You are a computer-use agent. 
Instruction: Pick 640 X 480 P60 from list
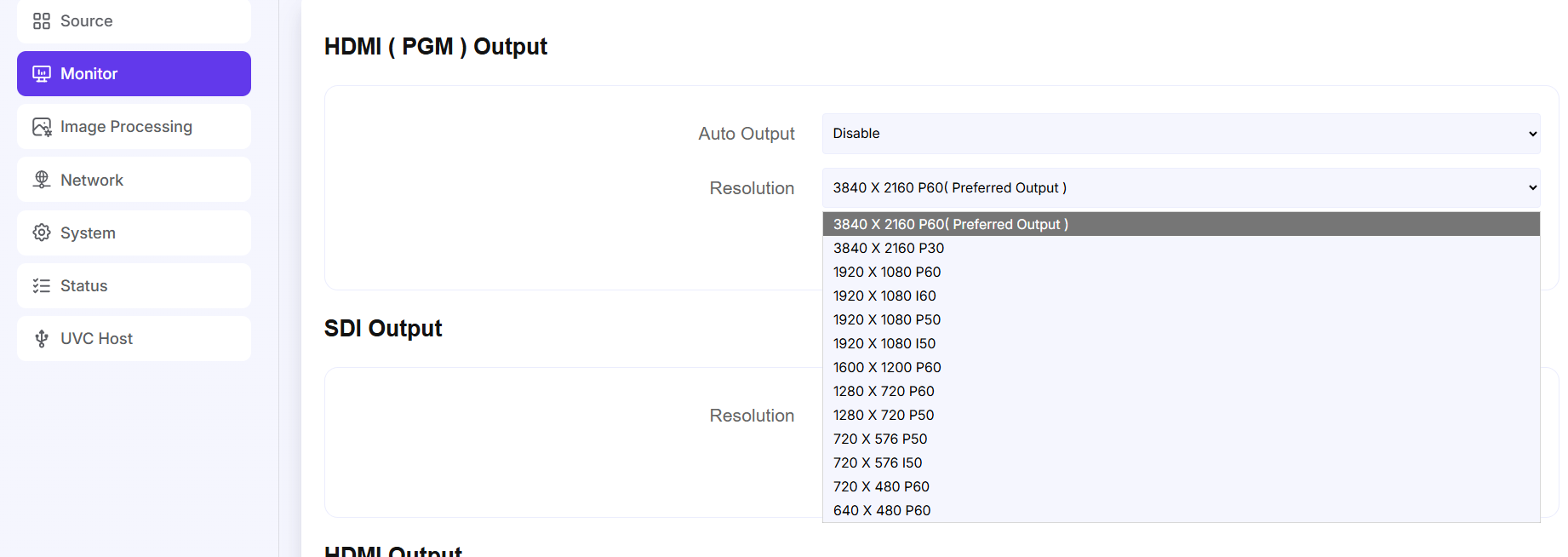(1181, 510)
